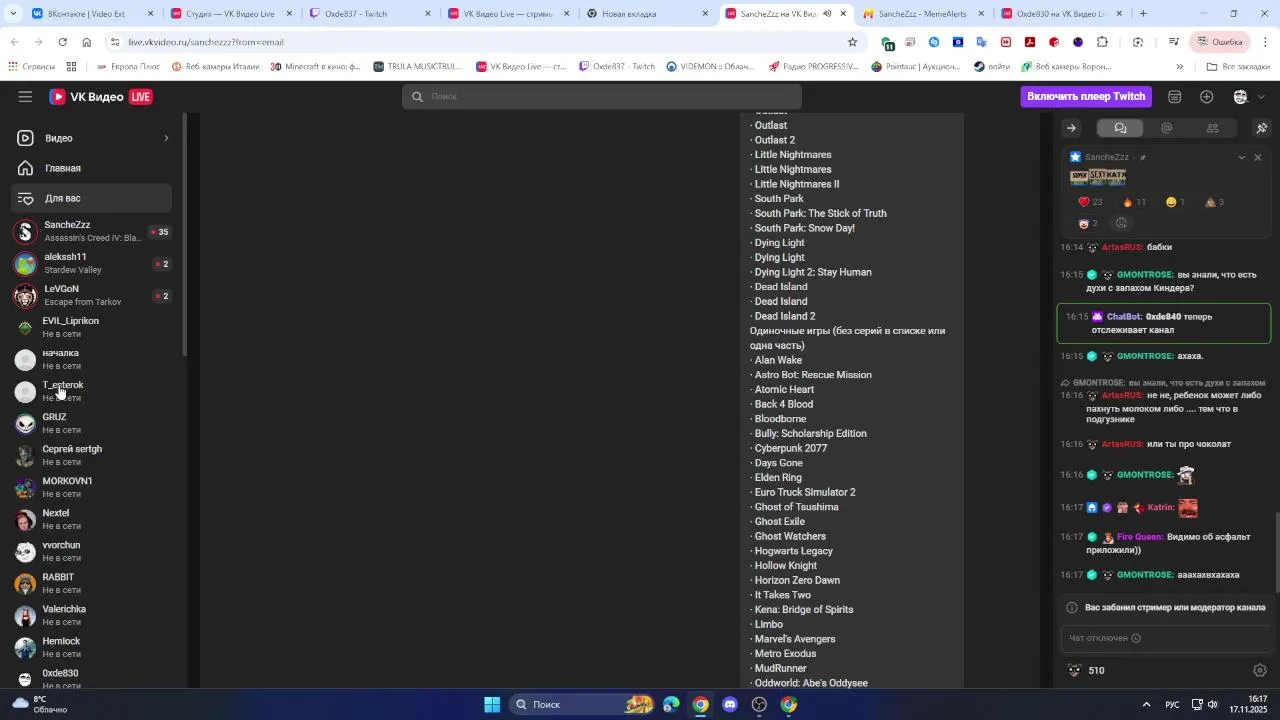Bookmark page with the star icon in address bar
Screen dimensions: 1280x720
852,42
